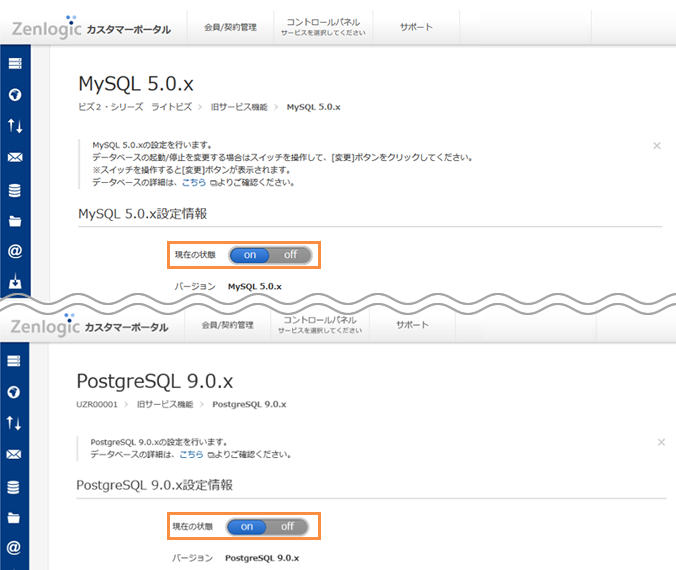Open 会員/契約管理 menu in lower header

(228, 325)
